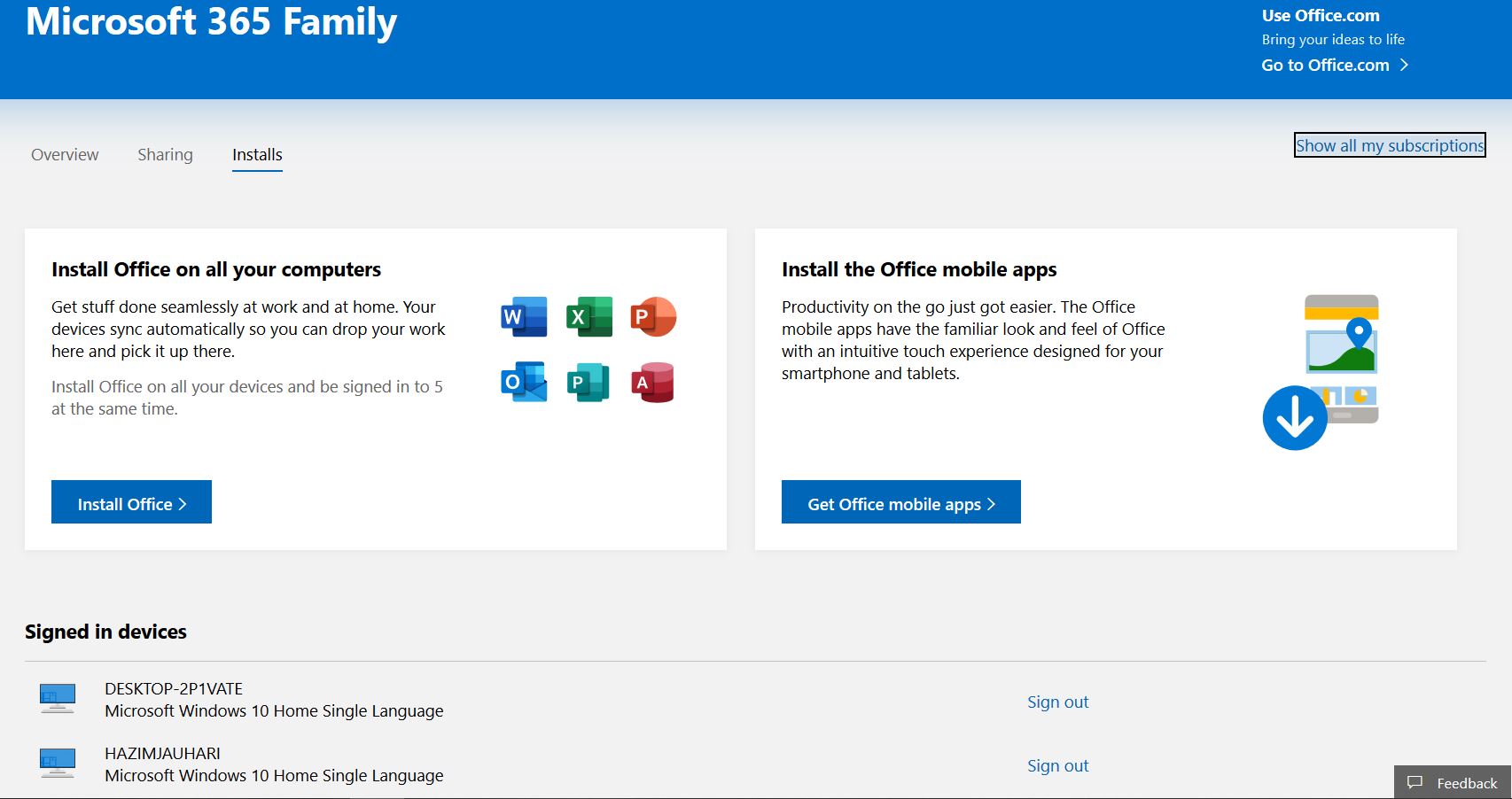Viewport: 1512px width, 799px height.
Task: Sign out of DESKTOP-2P1VATE device
Action: 1057,702
